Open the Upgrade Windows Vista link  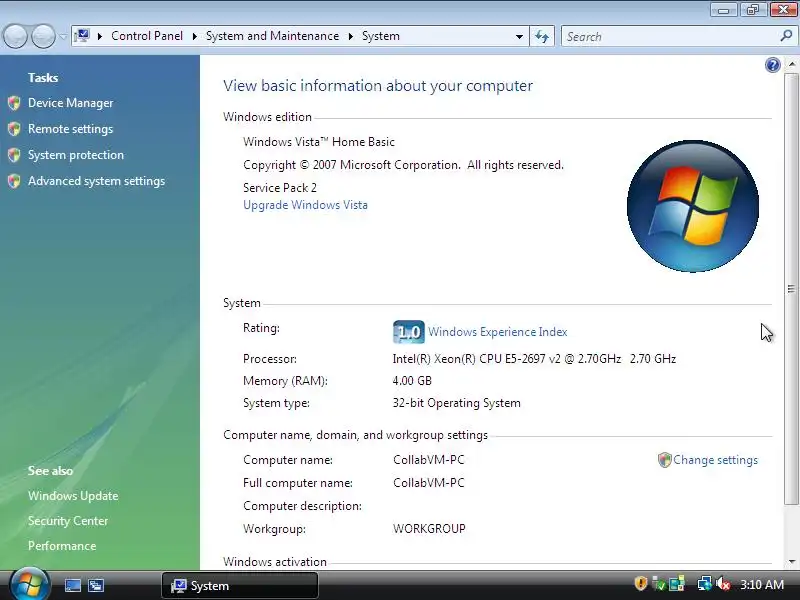[305, 205]
